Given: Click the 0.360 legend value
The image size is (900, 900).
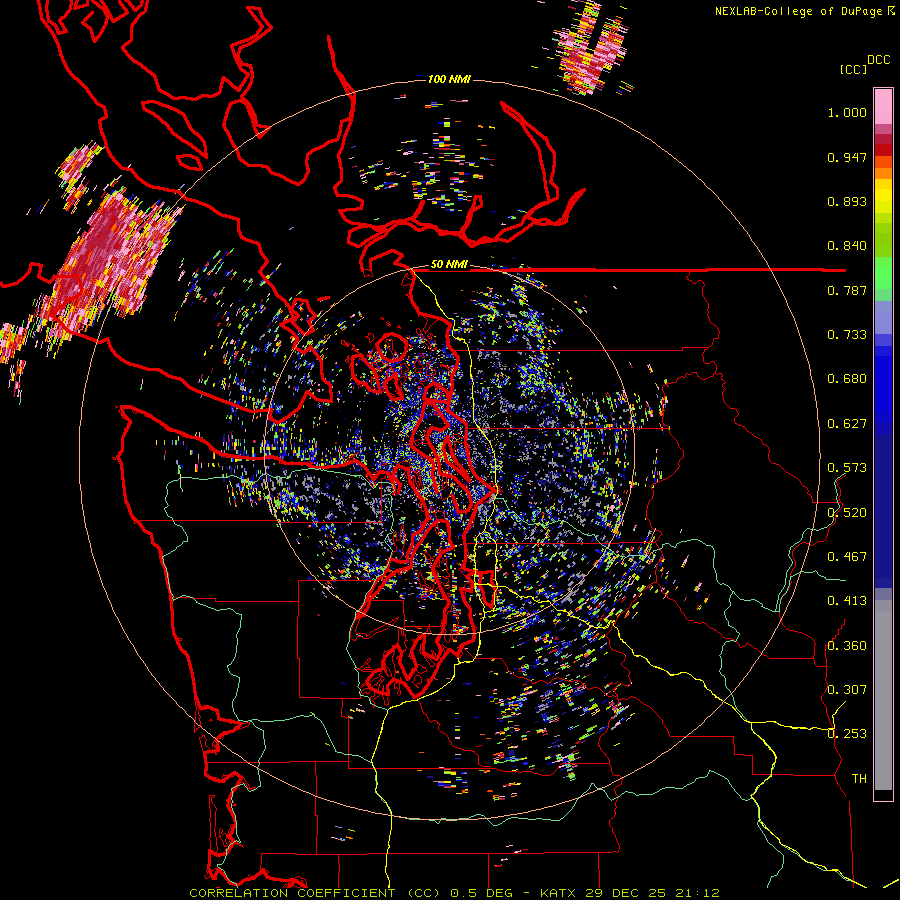Looking at the screenshot, I should tap(847, 646).
